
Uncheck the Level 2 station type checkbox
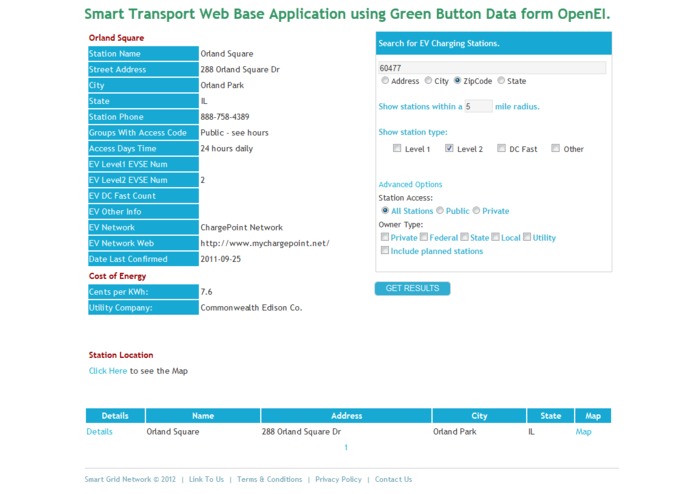click(449, 148)
